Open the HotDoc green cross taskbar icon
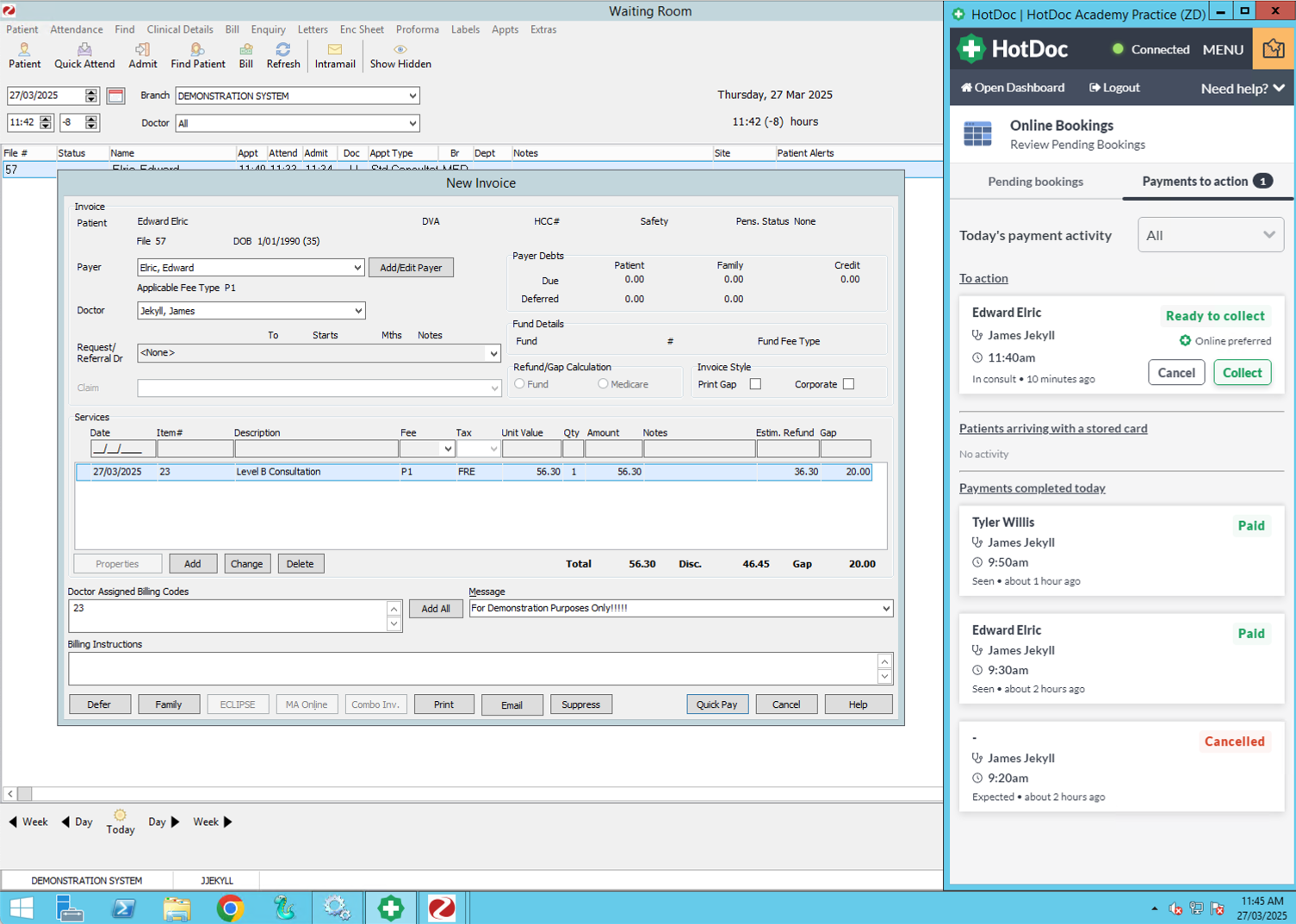Image resolution: width=1296 pixels, height=924 pixels. click(x=391, y=908)
